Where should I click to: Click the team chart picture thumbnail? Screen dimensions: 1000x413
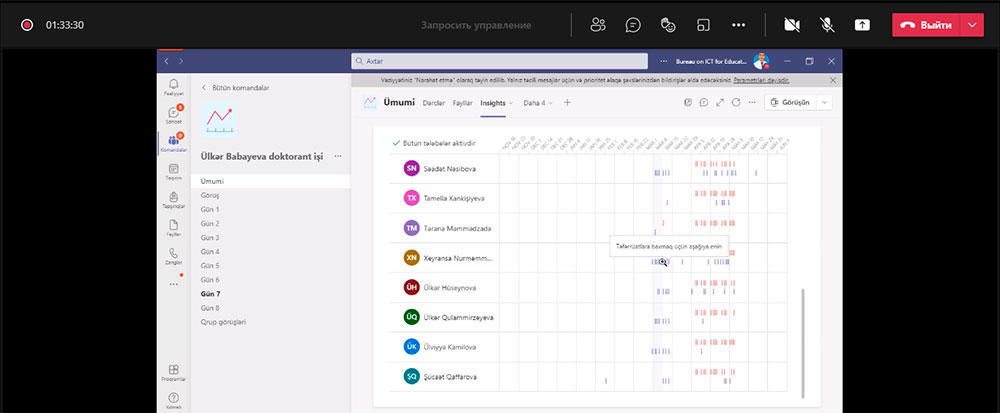219,120
